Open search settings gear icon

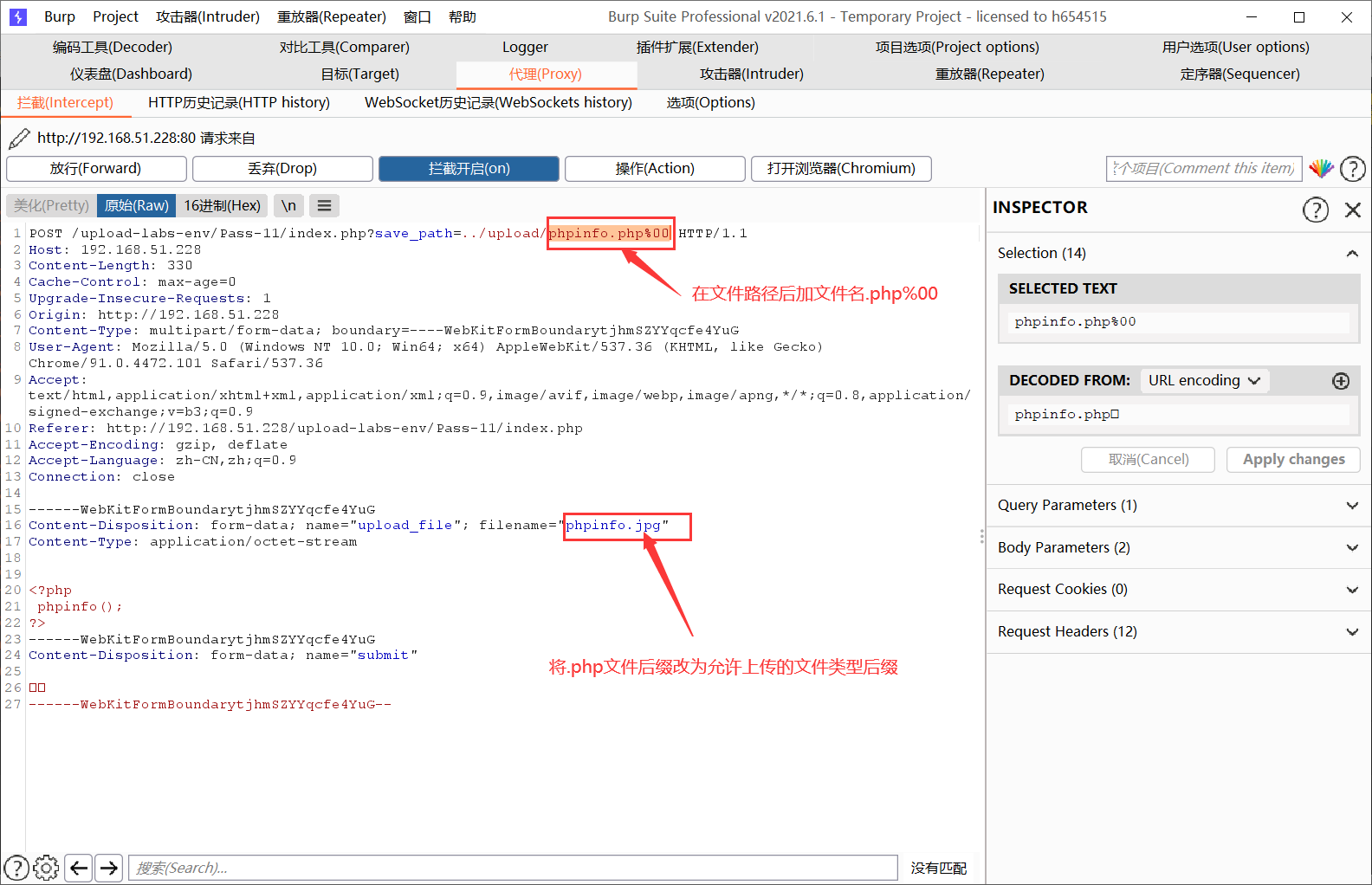point(46,868)
